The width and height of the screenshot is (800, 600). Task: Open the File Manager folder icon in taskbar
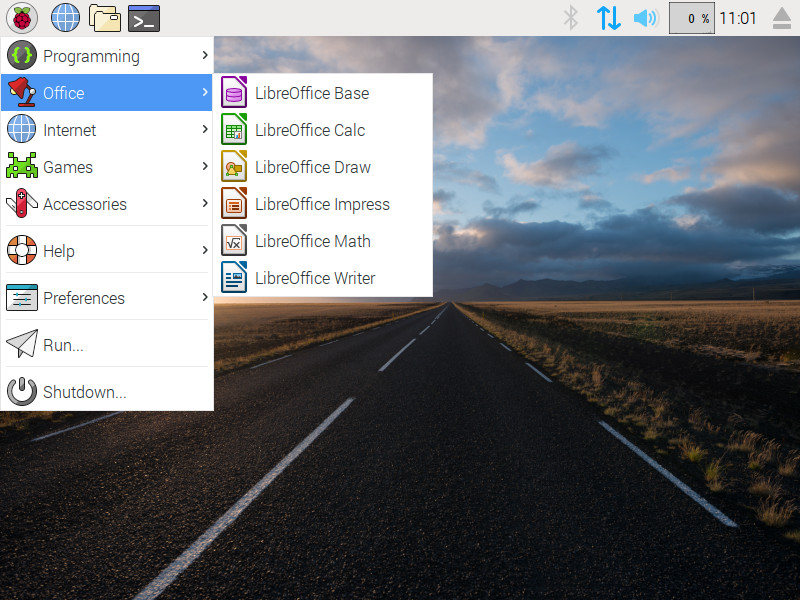tap(105, 18)
